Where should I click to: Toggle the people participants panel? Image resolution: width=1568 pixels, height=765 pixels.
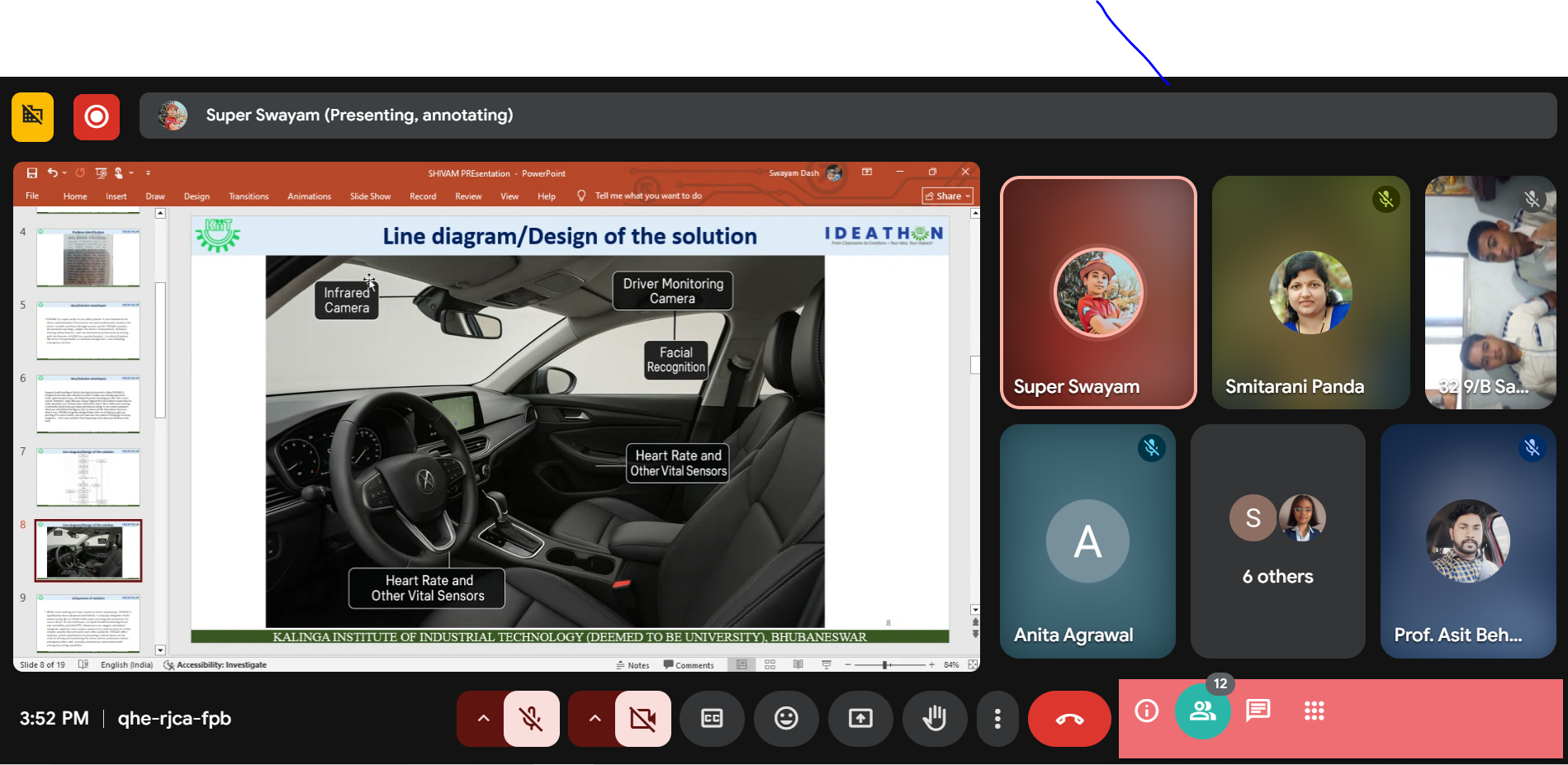coord(1202,711)
